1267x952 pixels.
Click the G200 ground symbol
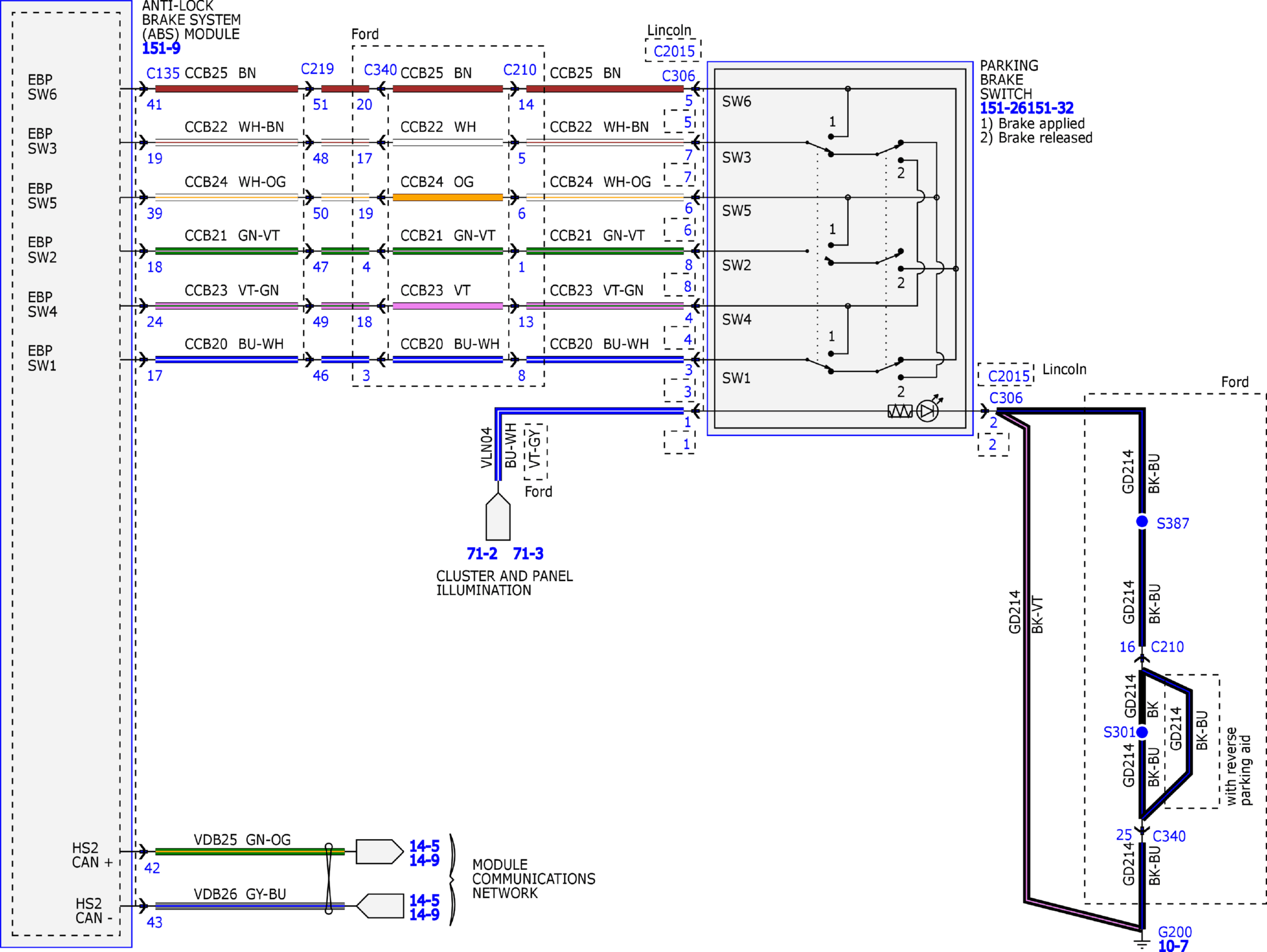pos(1142,942)
